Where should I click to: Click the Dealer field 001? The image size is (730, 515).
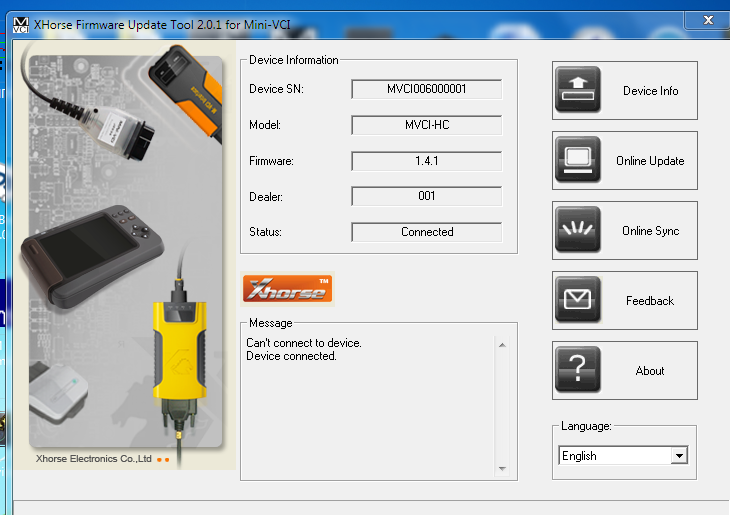pos(426,196)
